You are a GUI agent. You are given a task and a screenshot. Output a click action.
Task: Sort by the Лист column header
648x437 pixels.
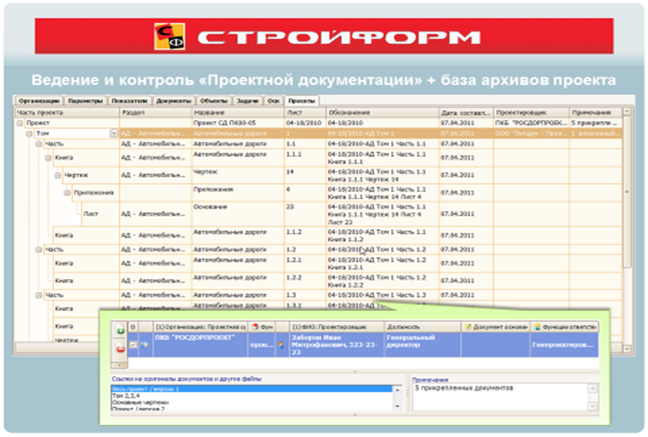305,112
